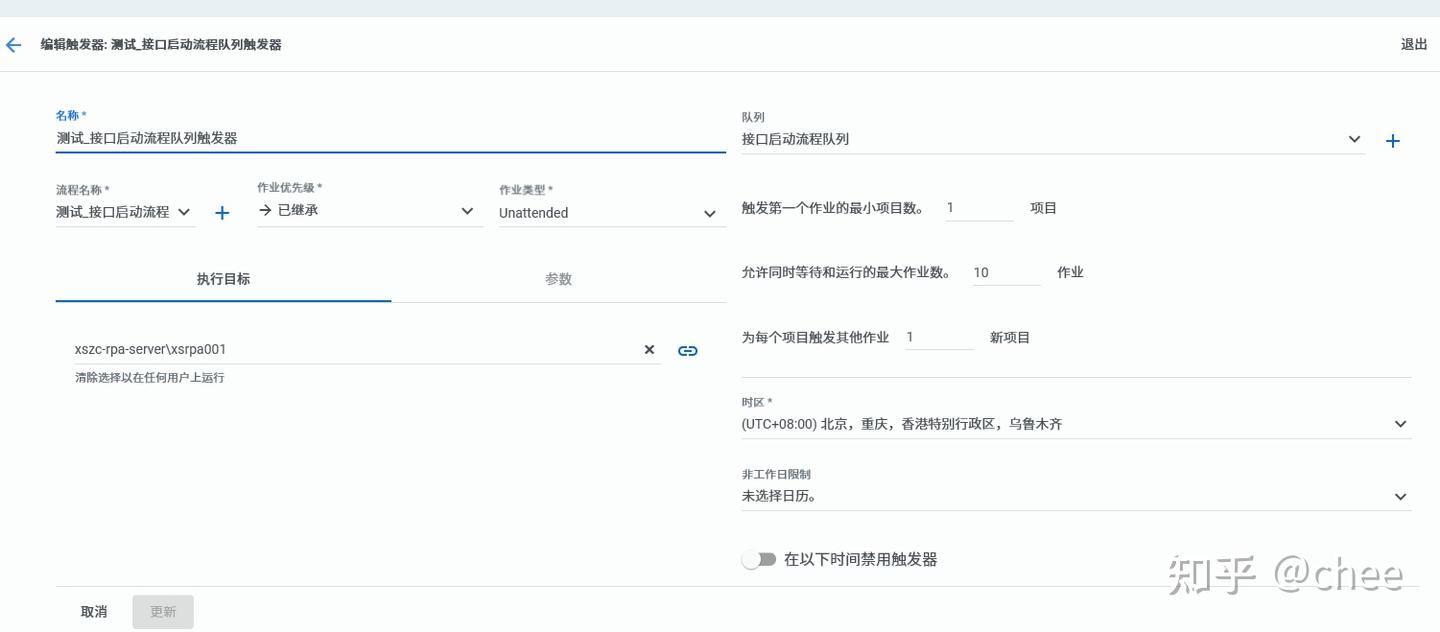Click the back arrow icon
The image size is (1440, 632).
click(13, 45)
